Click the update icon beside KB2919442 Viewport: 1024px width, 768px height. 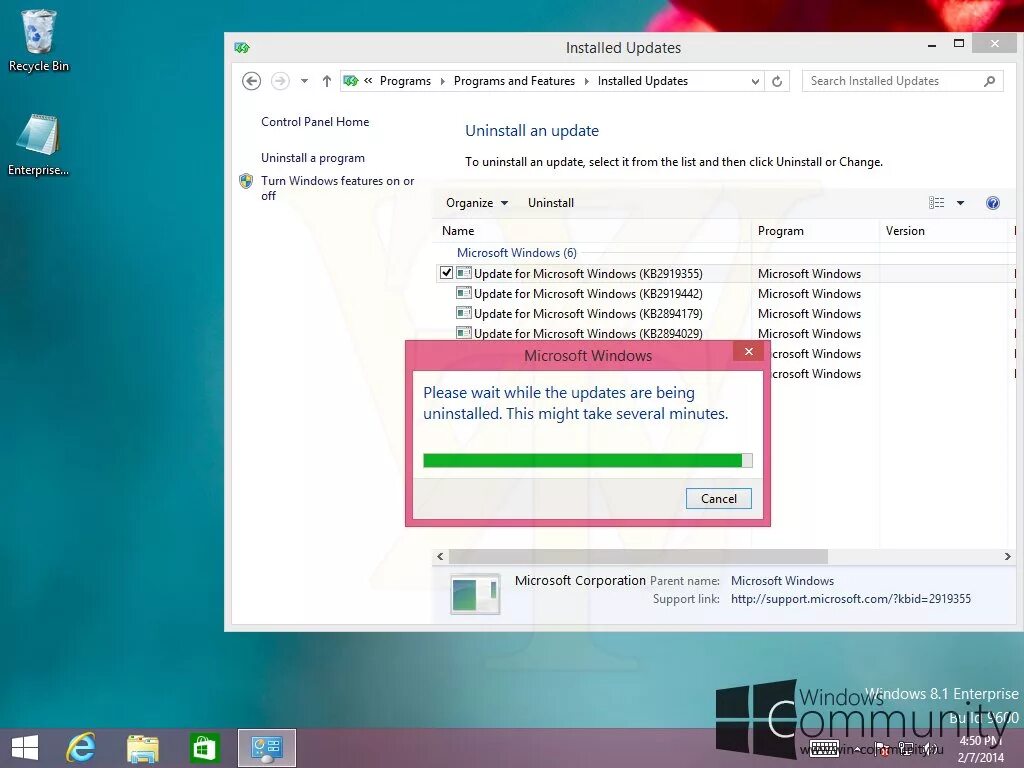tap(464, 293)
